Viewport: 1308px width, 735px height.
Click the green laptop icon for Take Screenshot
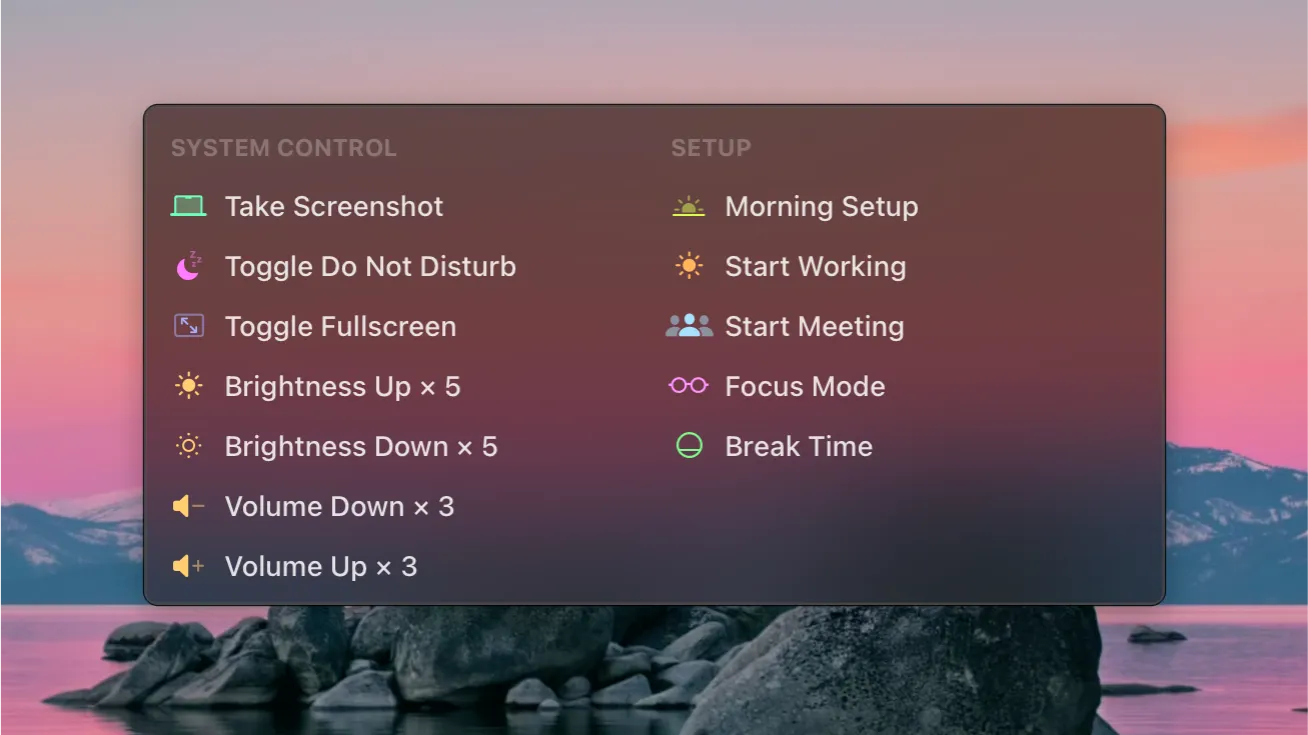click(x=188, y=207)
